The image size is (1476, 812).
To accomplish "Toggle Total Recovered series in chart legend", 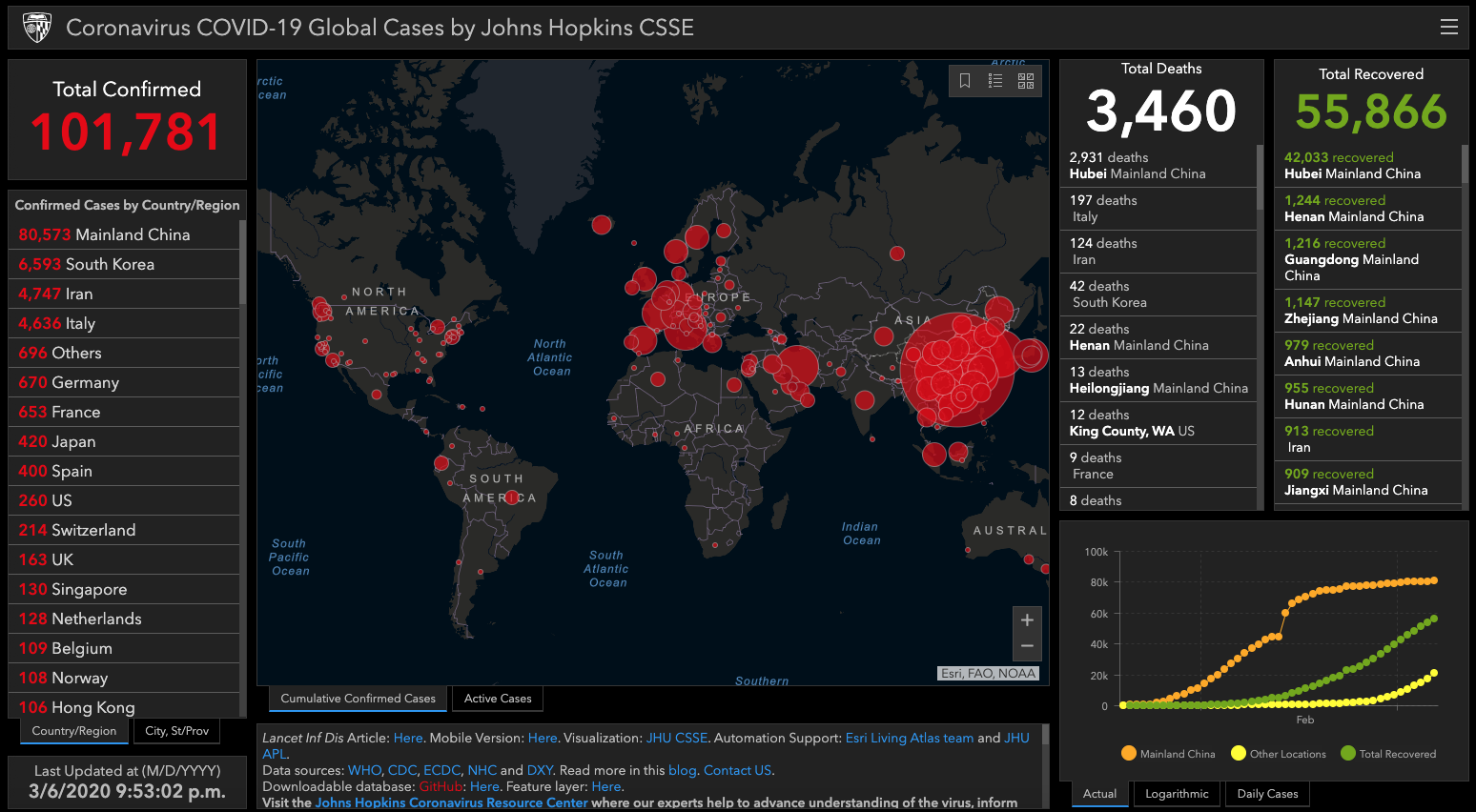I will point(1387,753).
